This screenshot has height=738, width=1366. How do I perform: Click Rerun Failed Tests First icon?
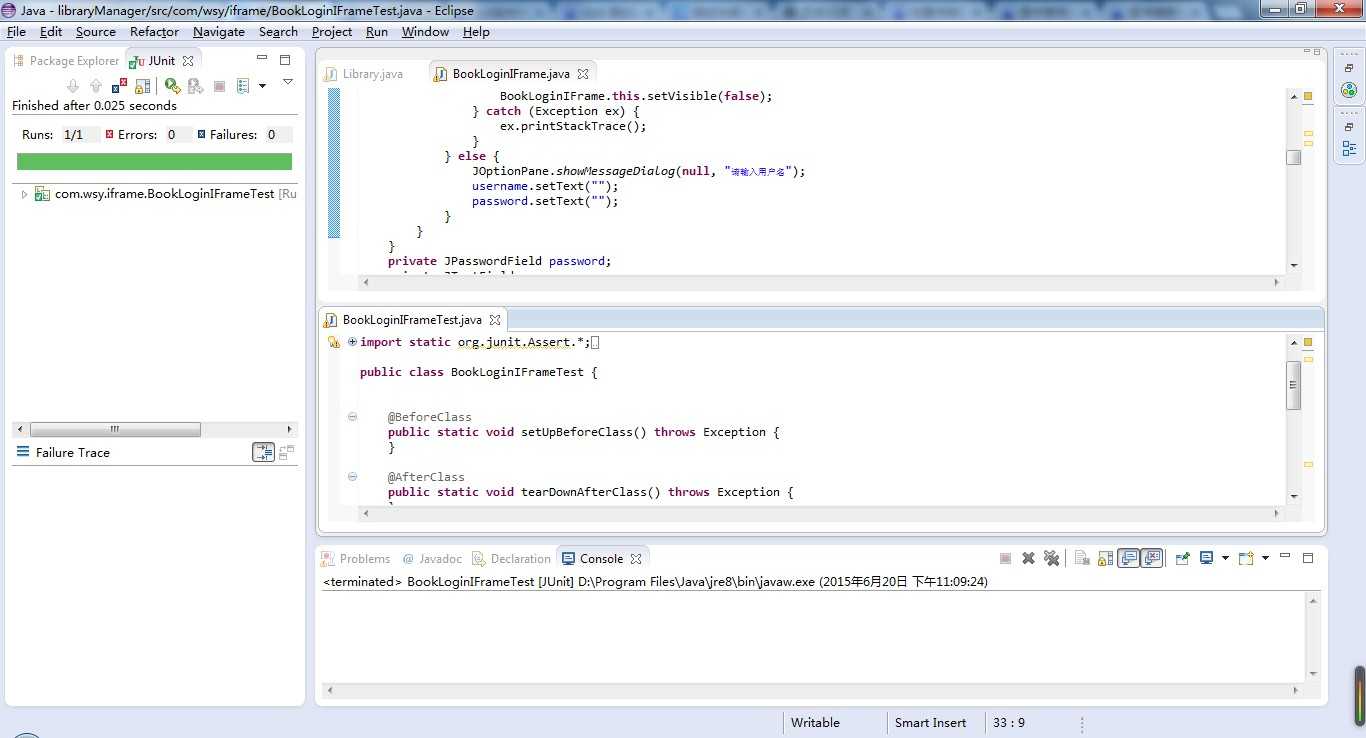point(196,86)
